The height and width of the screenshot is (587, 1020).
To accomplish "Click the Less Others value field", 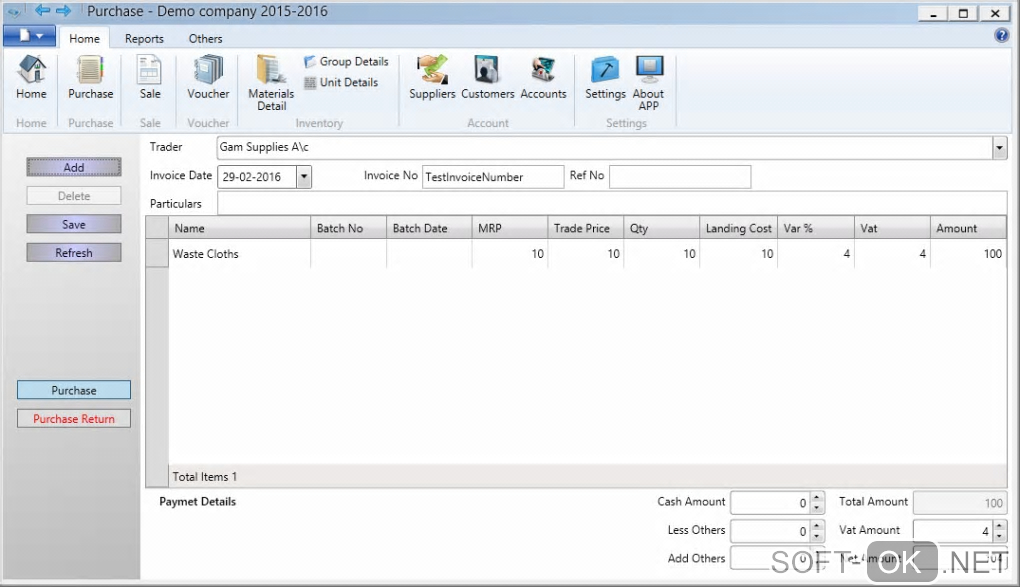I will pyautogui.click(x=771, y=531).
